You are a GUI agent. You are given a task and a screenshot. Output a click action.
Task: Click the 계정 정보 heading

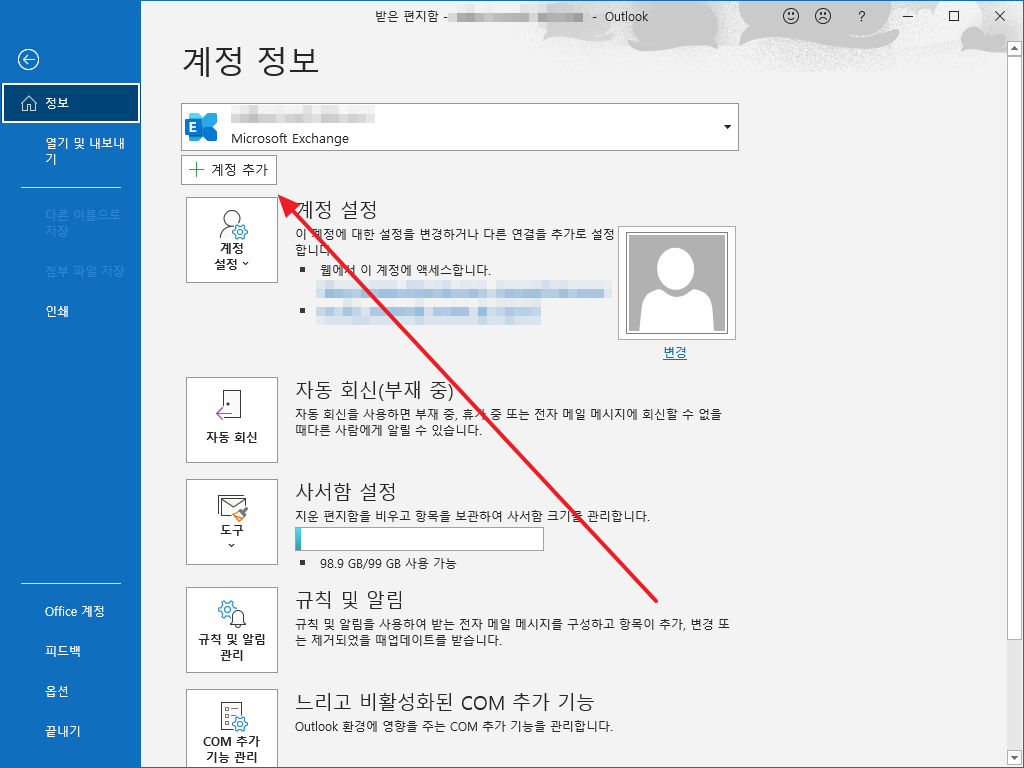click(x=251, y=61)
